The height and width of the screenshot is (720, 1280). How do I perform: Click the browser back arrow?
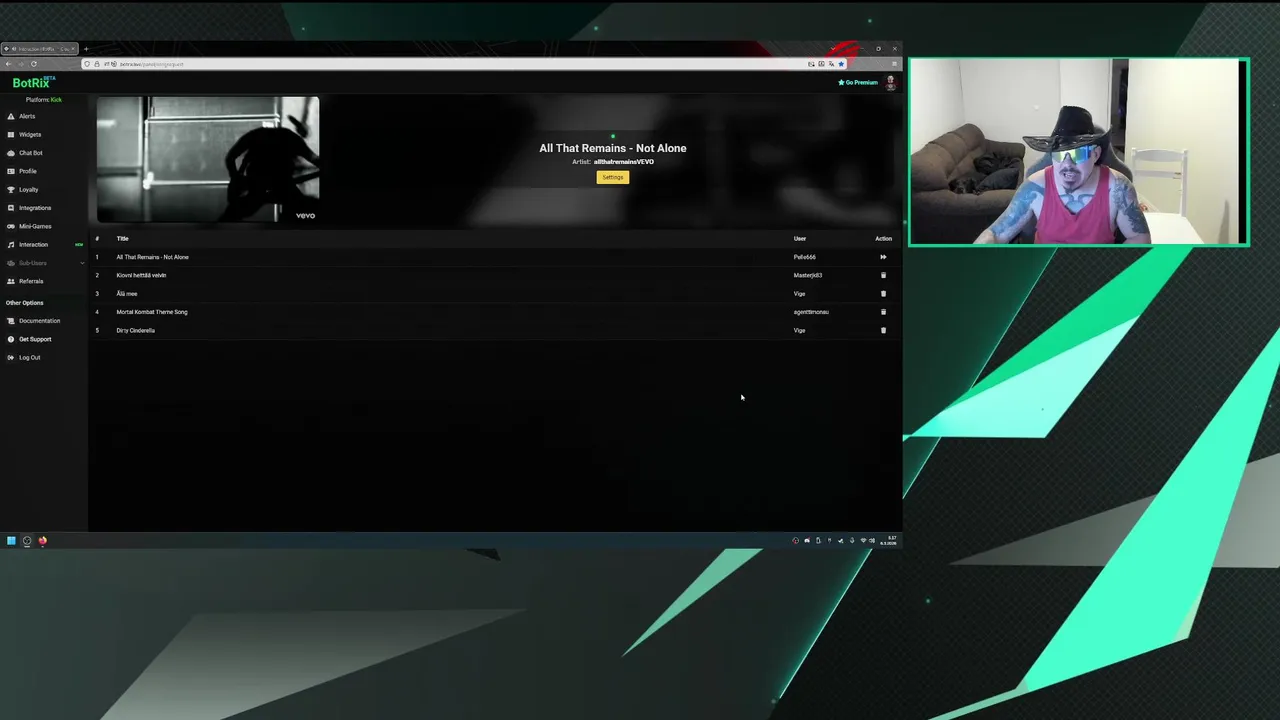pyautogui.click(x=8, y=64)
